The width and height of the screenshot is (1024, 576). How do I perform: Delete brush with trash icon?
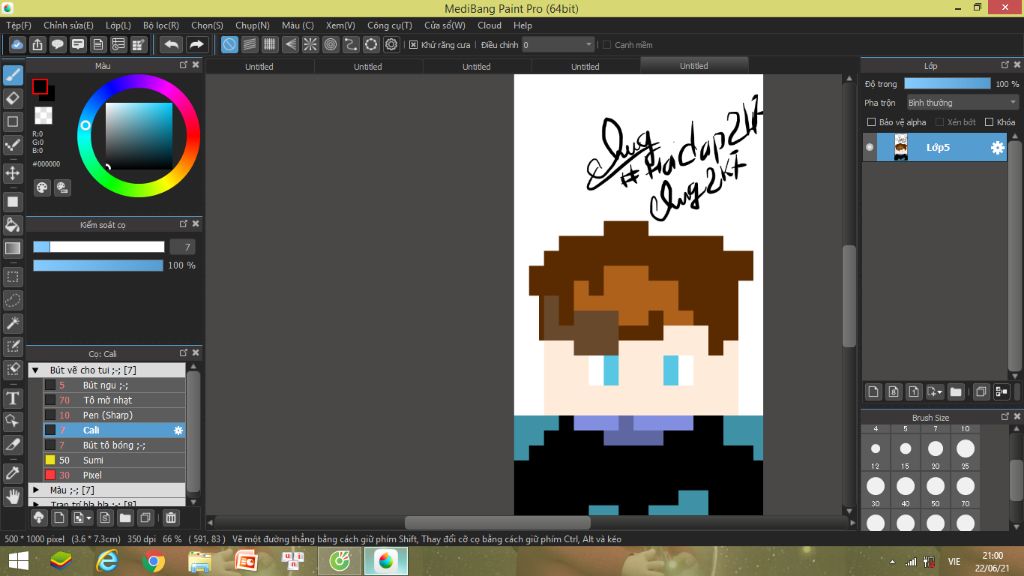tap(170, 518)
